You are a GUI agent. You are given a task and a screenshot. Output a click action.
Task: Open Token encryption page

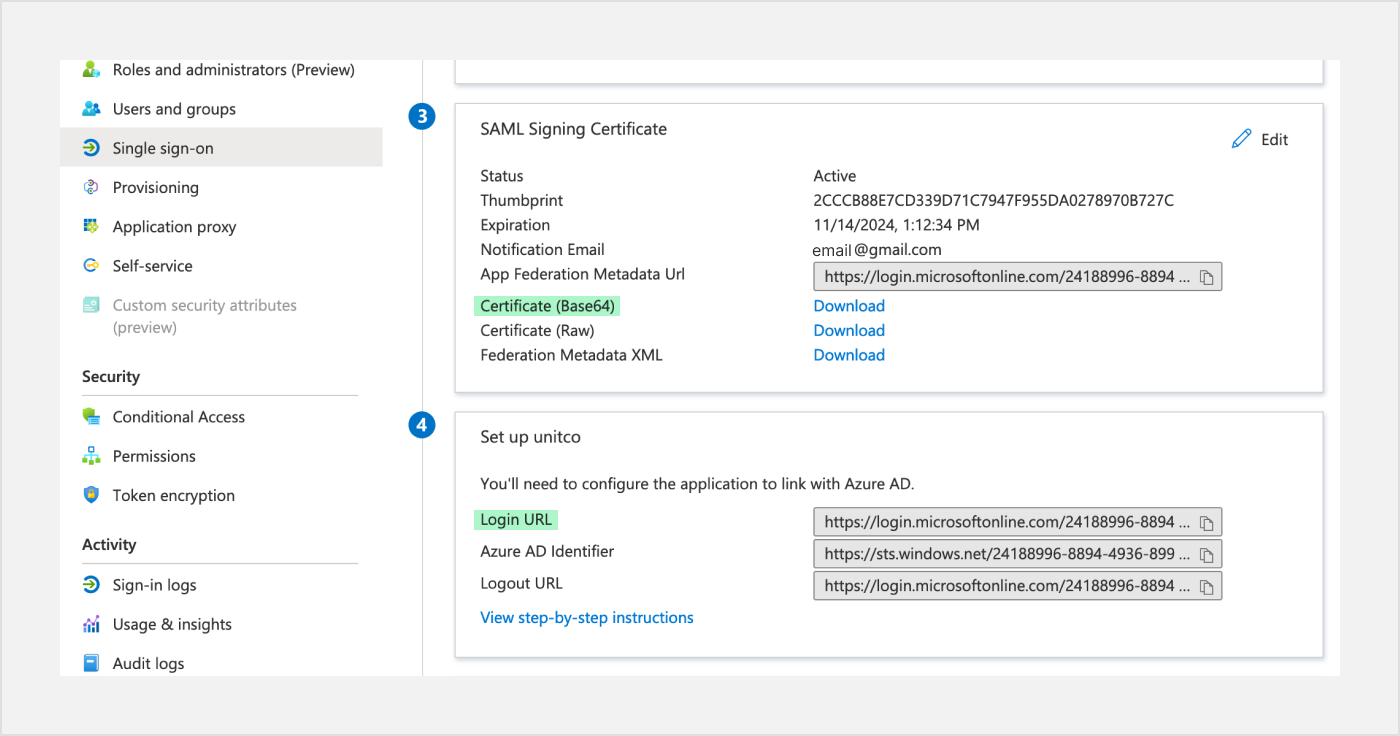[x=174, y=495]
